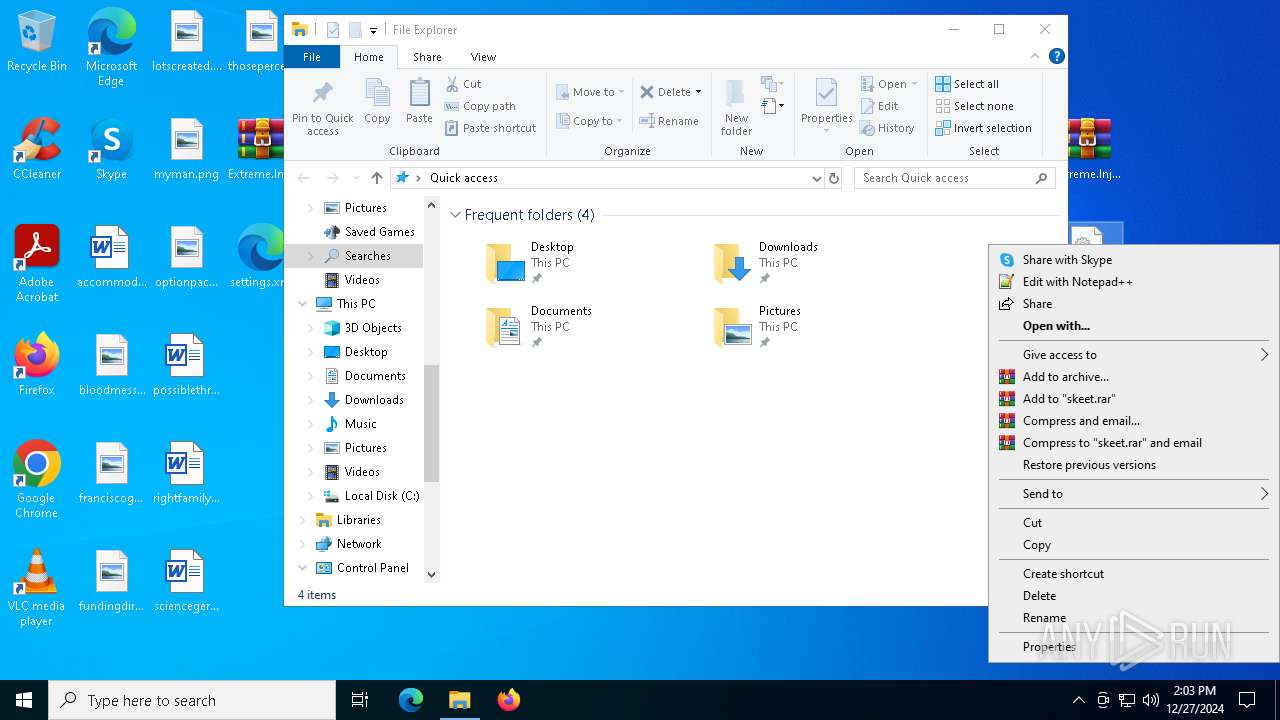Click Paste shortcut in the ribbon
This screenshot has width=1280, height=720.
pos(490,128)
